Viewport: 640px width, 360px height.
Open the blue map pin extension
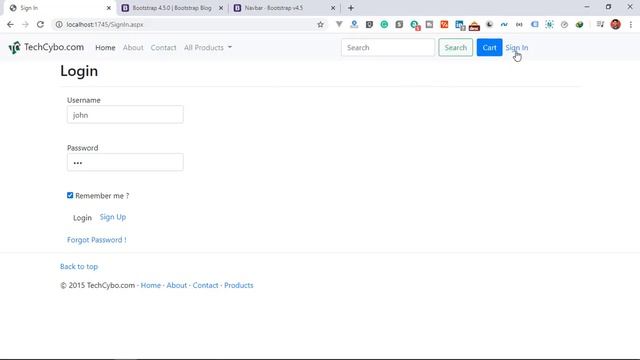tap(354, 24)
